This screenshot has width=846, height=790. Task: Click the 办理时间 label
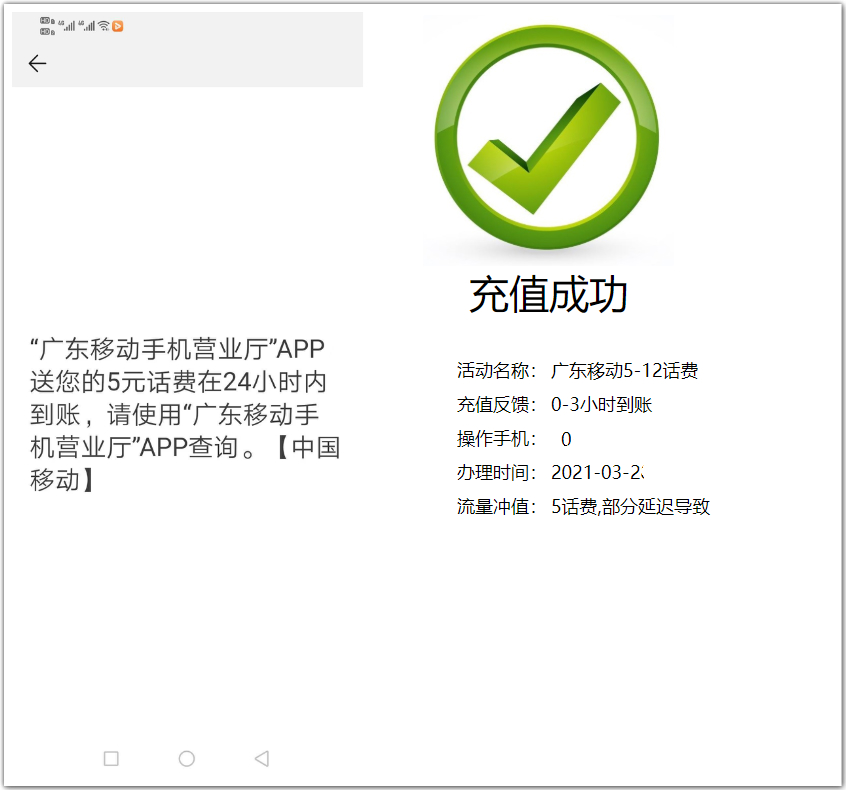pos(496,473)
